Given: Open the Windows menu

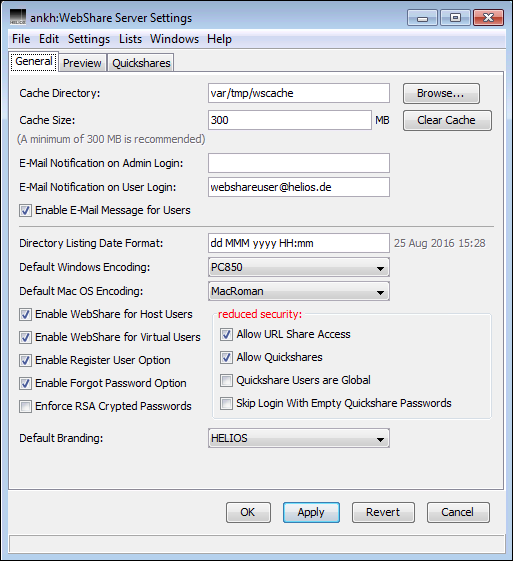Looking at the screenshot, I should [174, 39].
